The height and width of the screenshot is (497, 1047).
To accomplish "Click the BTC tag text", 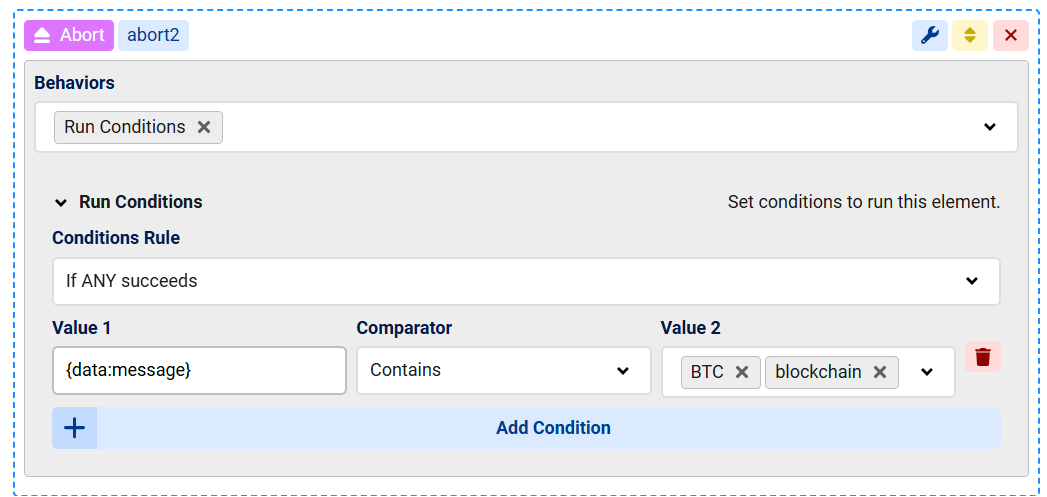I will click(707, 372).
